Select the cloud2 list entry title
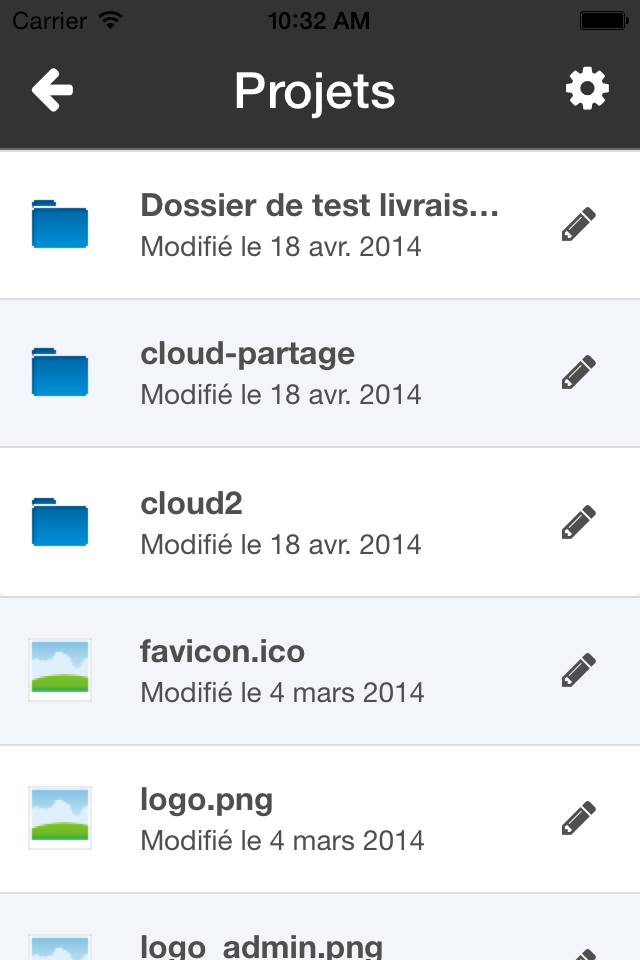This screenshot has height=960, width=640. click(x=192, y=503)
